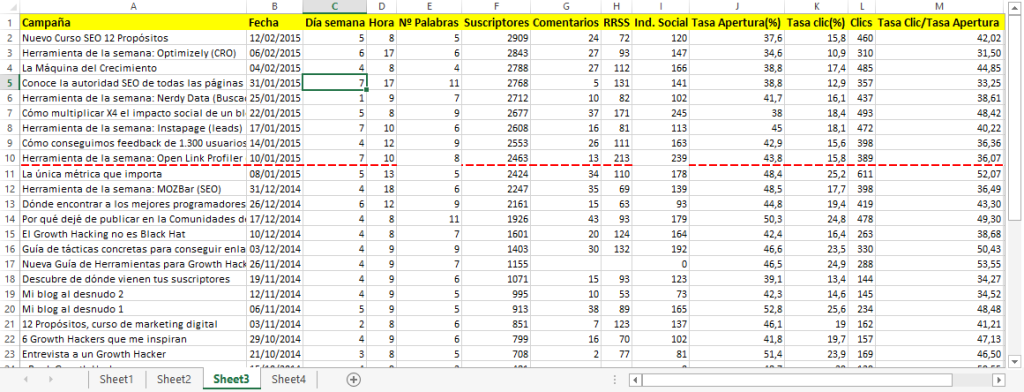Screen dimensions: 1024x392
Task: Select subscribers cell 2909
Action: click(496, 38)
